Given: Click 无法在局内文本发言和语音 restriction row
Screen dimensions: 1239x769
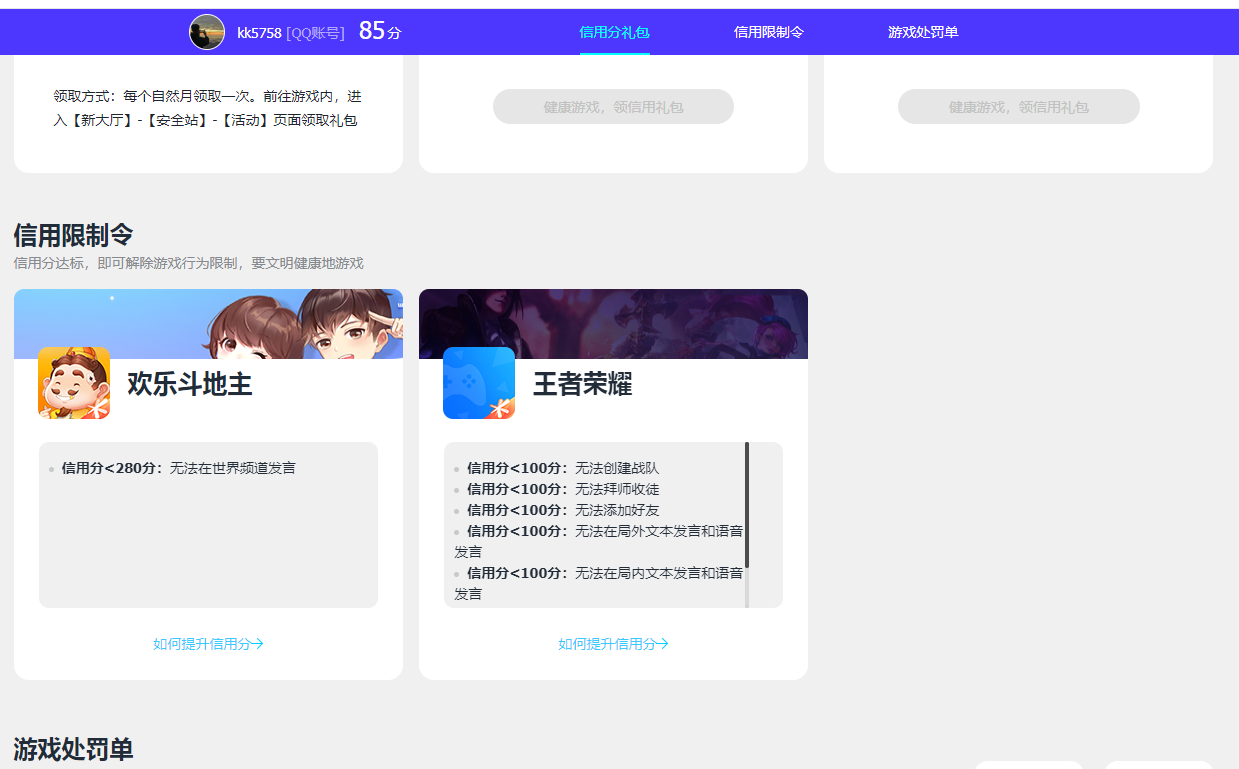Looking at the screenshot, I should pyautogui.click(x=598, y=583).
